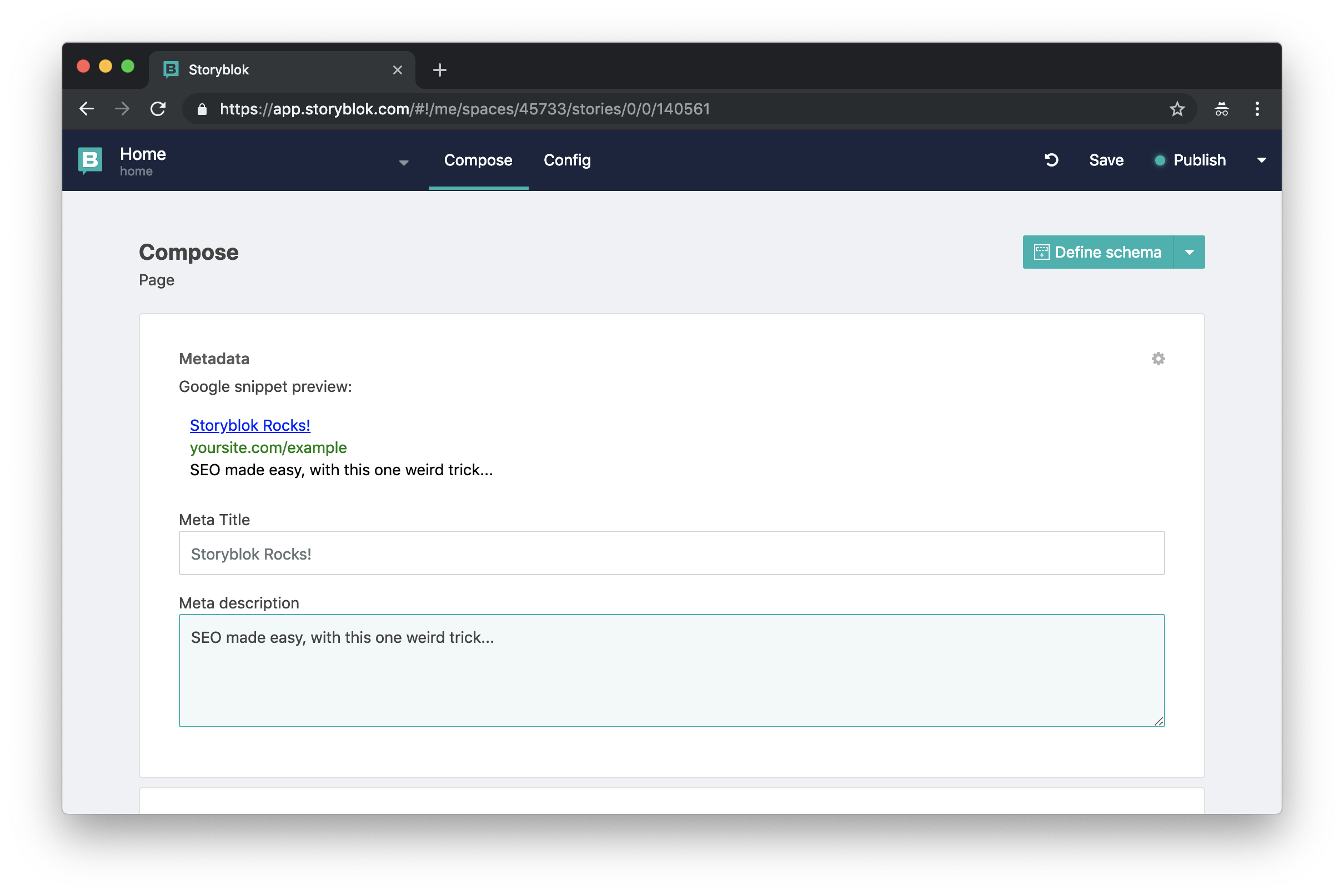
Task: Go back with browser arrow
Action: tap(87, 109)
